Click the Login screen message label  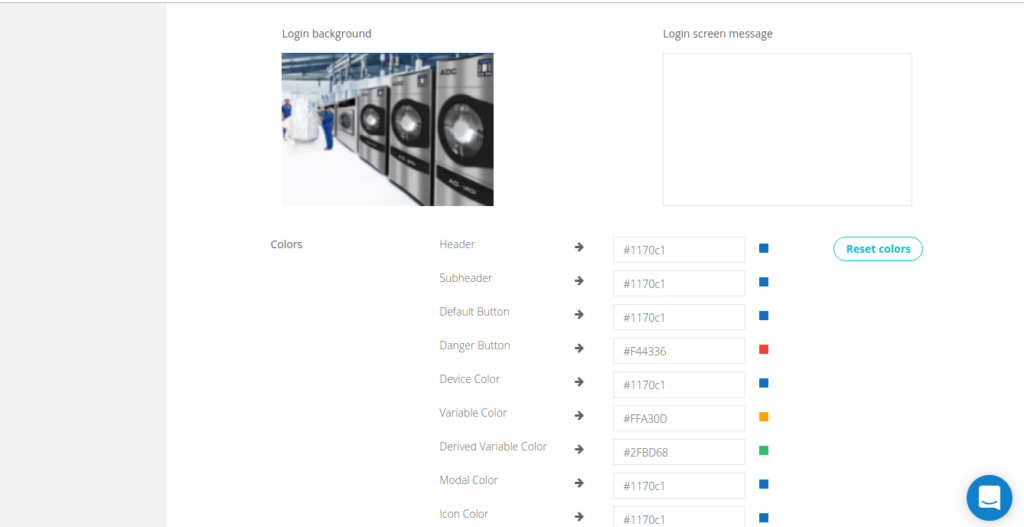pos(718,33)
